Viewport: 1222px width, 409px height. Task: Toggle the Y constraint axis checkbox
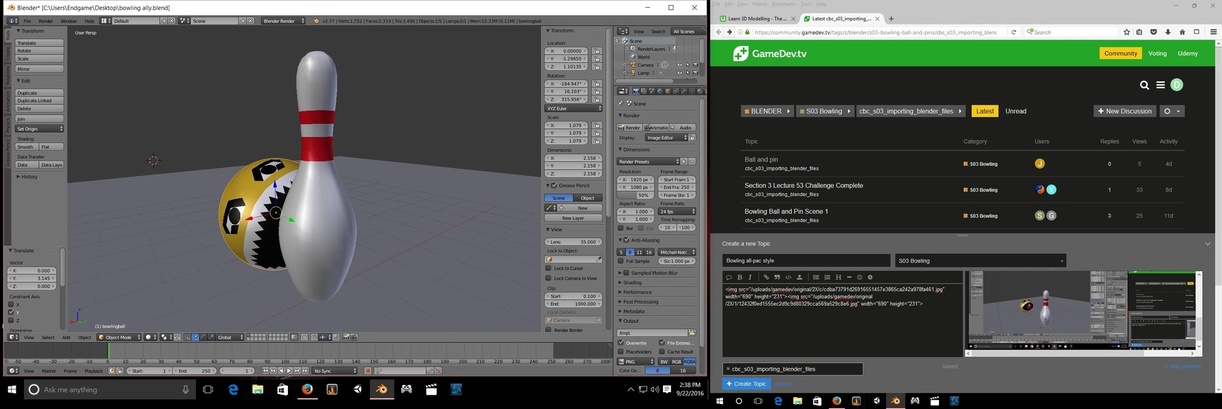pos(13,312)
